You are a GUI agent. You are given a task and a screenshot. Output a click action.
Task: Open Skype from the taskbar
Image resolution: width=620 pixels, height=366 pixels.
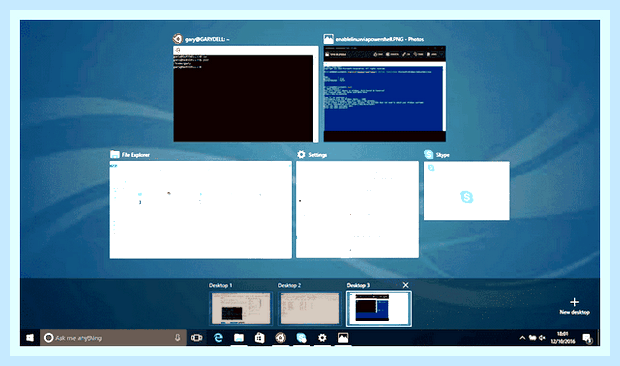301,338
